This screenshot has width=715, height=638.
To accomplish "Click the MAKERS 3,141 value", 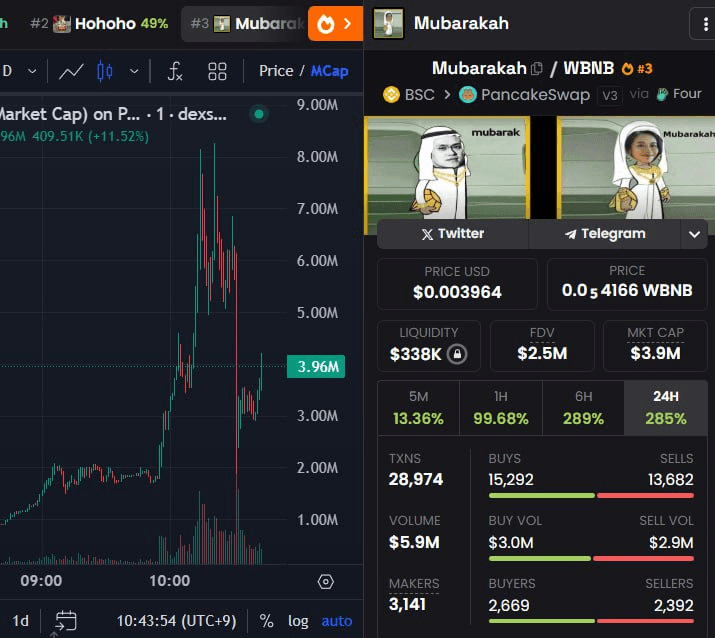I will pyautogui.click(x=407, y=605).
